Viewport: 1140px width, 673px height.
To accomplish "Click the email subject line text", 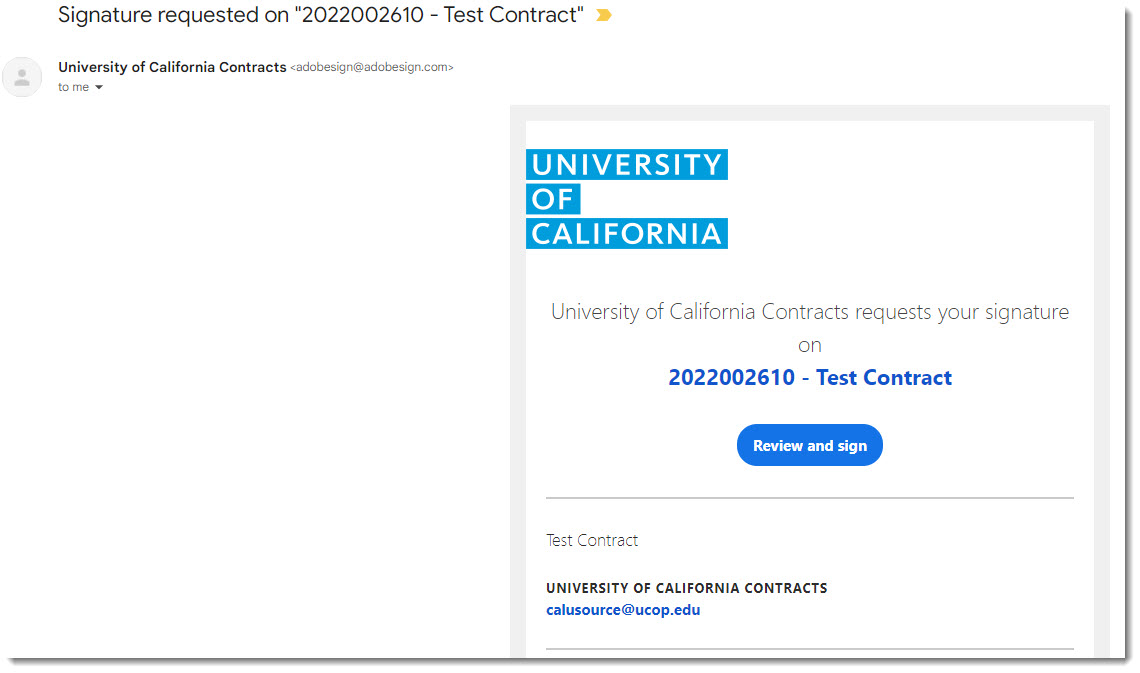I will [320, 16].
